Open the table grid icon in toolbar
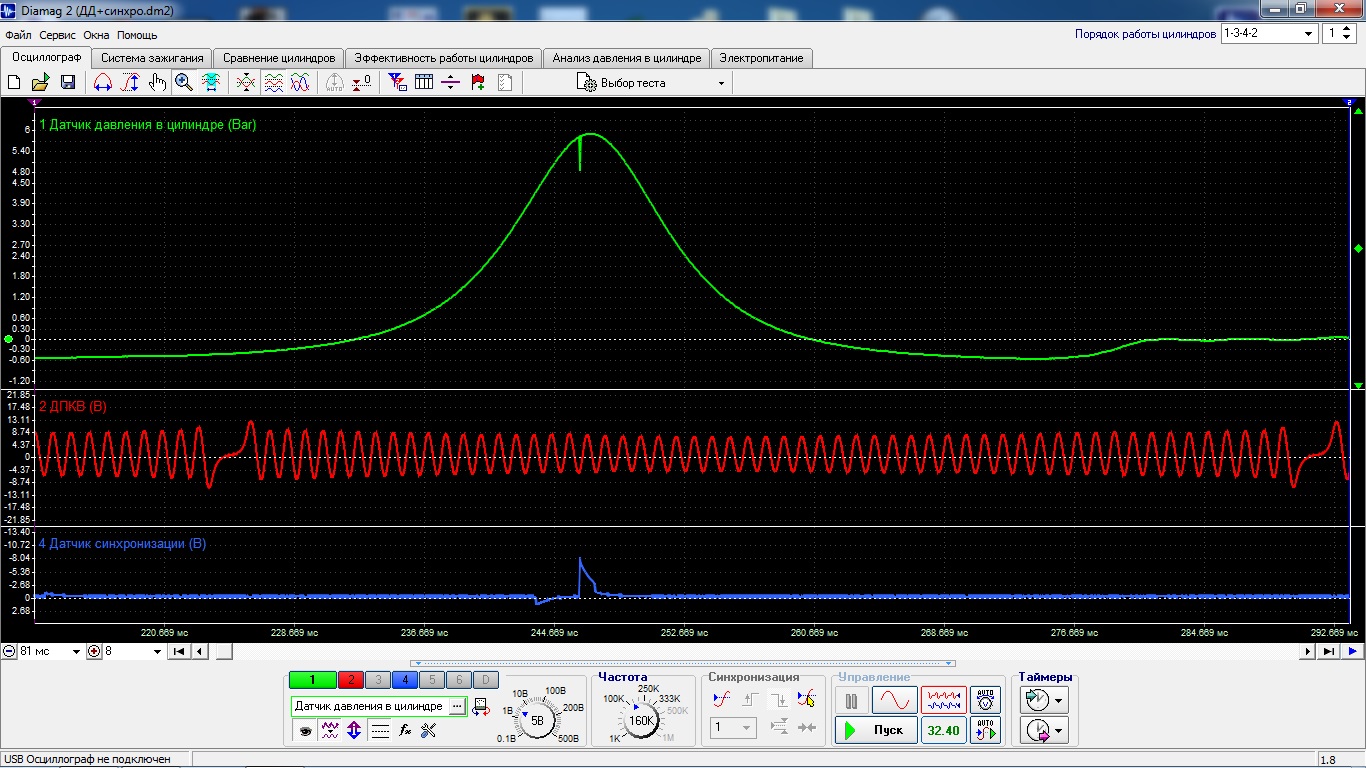This screenshot has height=768, width=1366. coord(424,83)
